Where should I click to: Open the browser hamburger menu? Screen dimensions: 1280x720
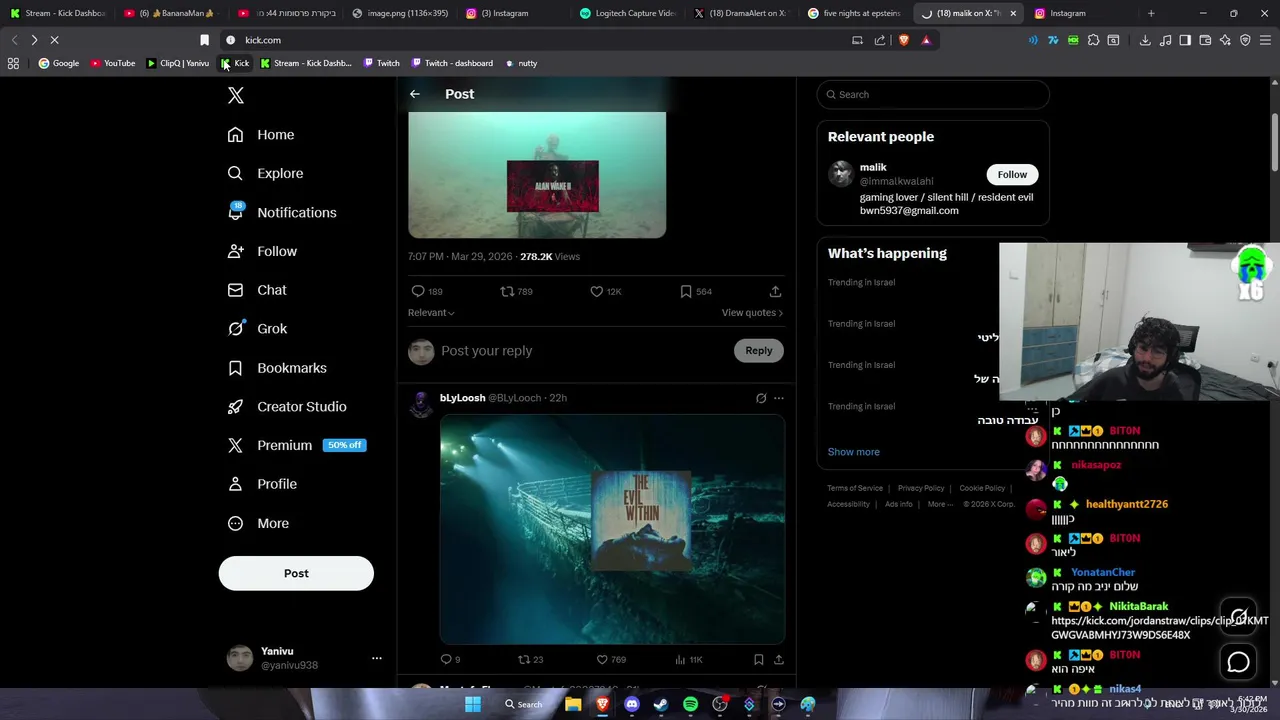[1265, 40]
